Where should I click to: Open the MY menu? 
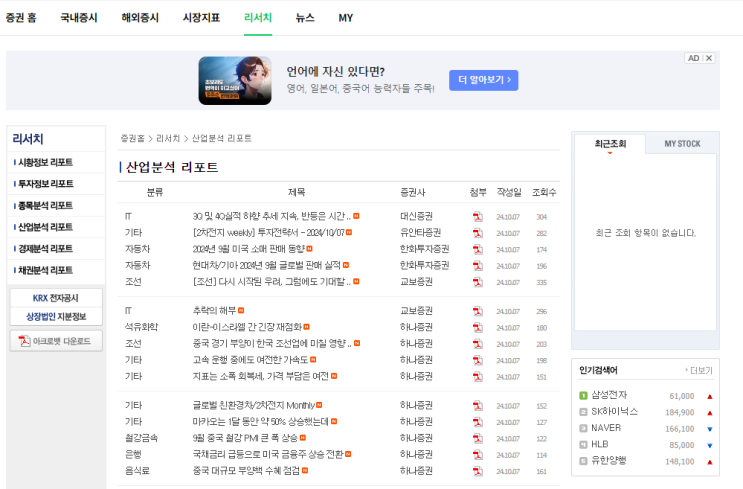(346, 18)
